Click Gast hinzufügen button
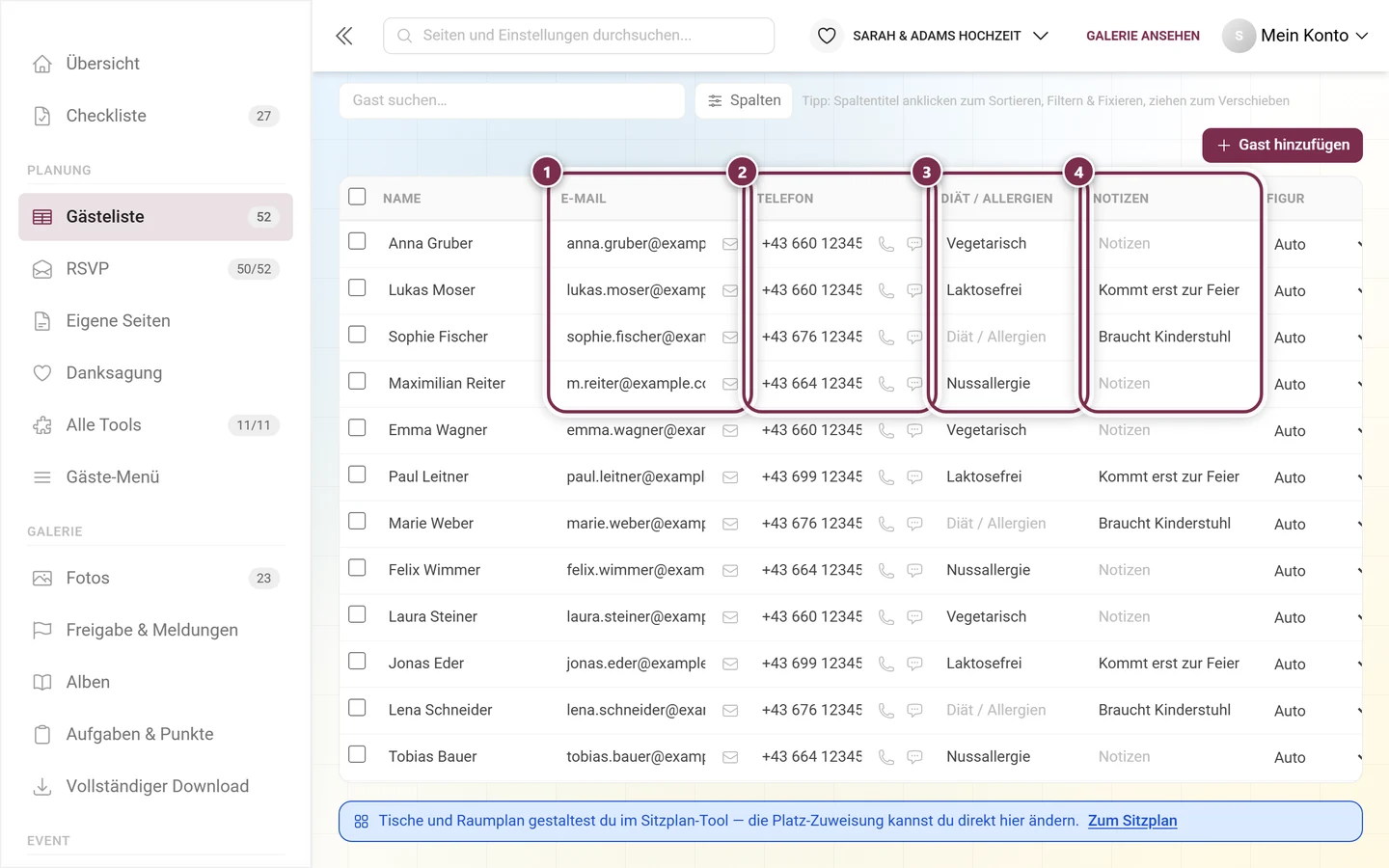 (1282, 145)
